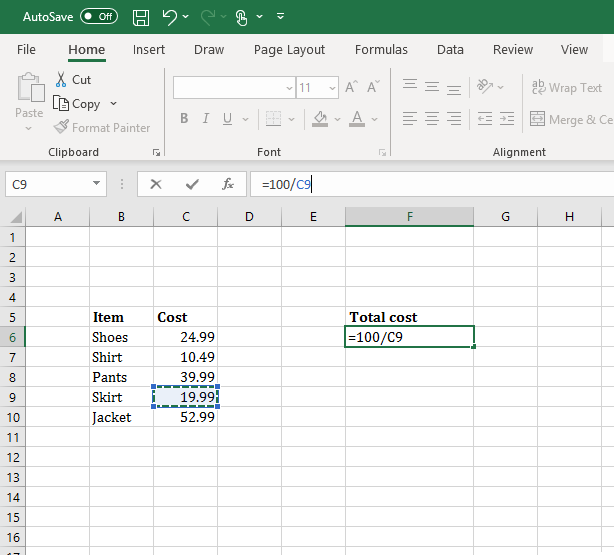Click the Cut scissors icon
The height and width of the screenshot is (555, 614).
pos(61,80)
